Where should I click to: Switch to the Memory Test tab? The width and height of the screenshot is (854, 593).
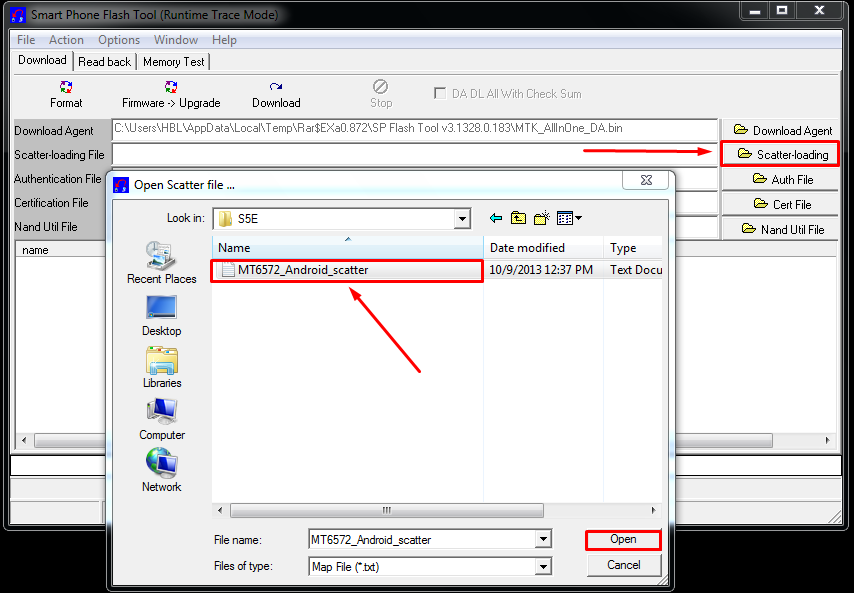(174, 62)
